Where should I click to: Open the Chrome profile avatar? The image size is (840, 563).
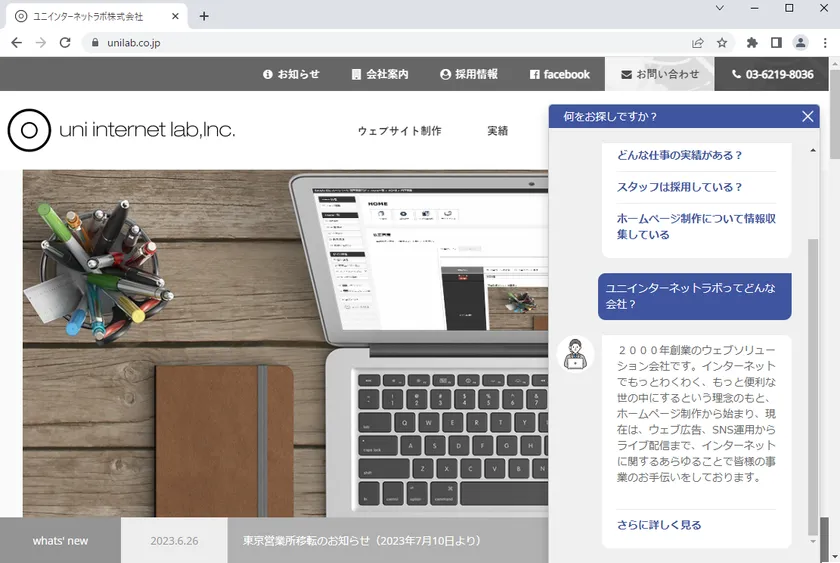(x=800, y=43)
